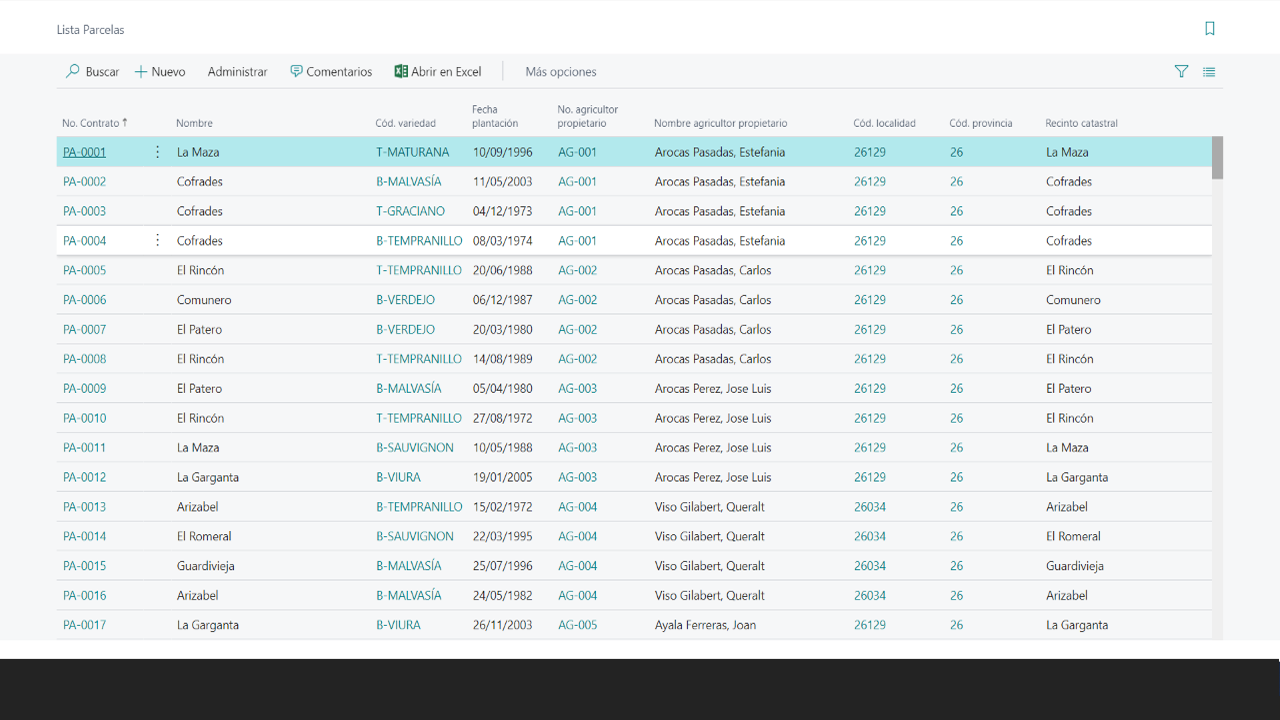Click B-VERDEJO in row PA-0007
The height and width of the screenshot is (720, 1280).
coord(406,329)
